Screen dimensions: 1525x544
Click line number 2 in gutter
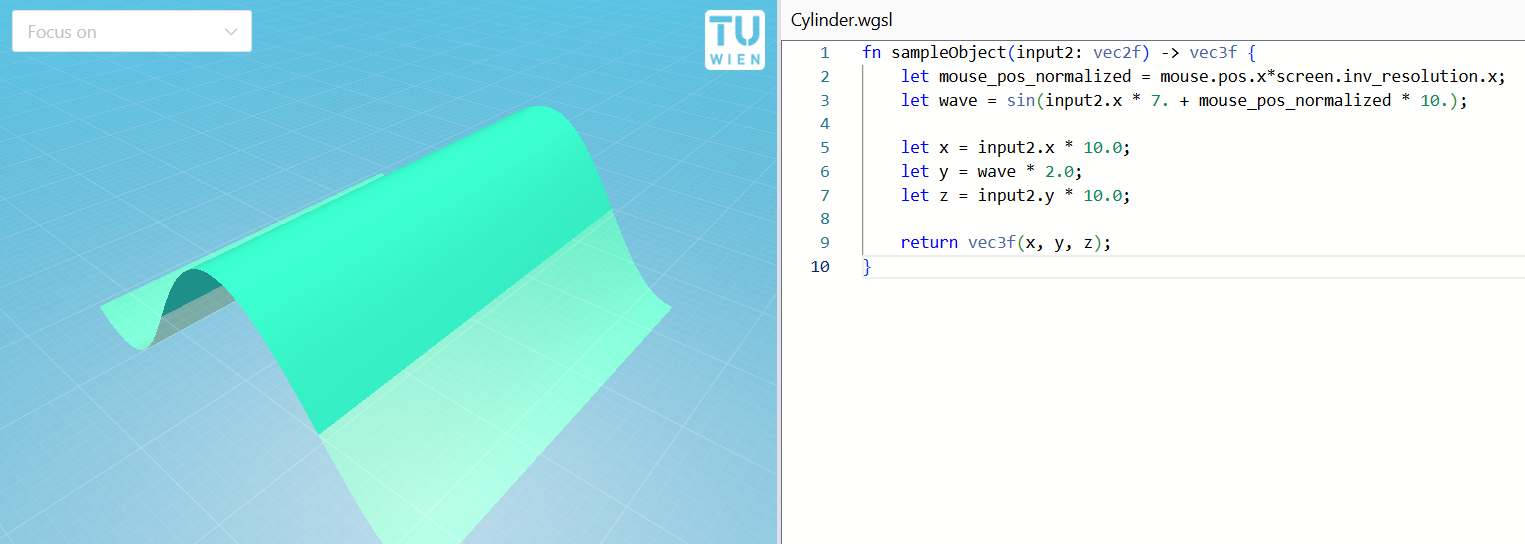[823, 76]
